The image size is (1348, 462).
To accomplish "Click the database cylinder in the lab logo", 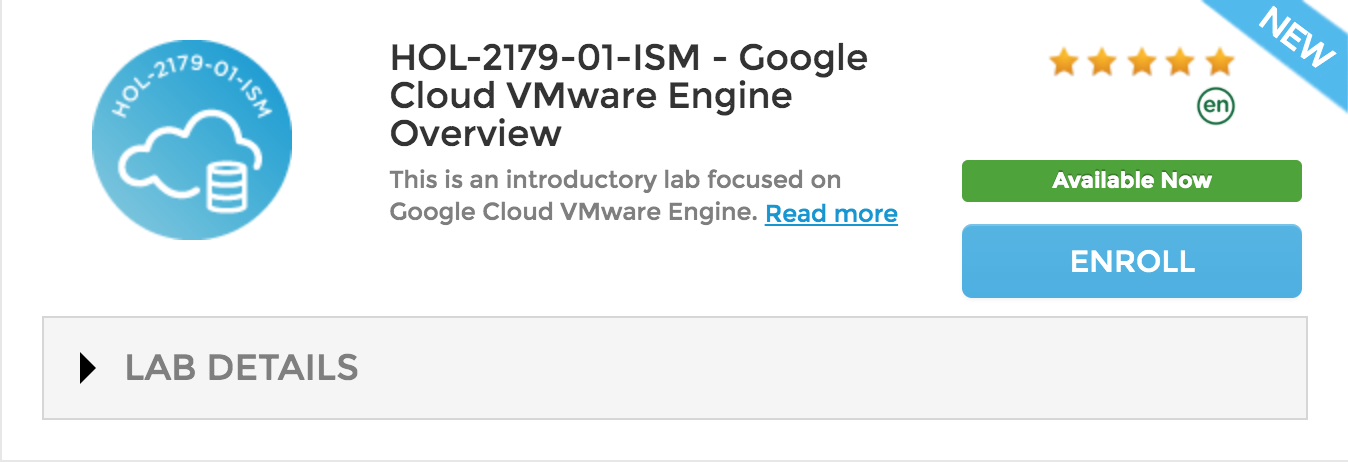I will [x=225, y=189].
